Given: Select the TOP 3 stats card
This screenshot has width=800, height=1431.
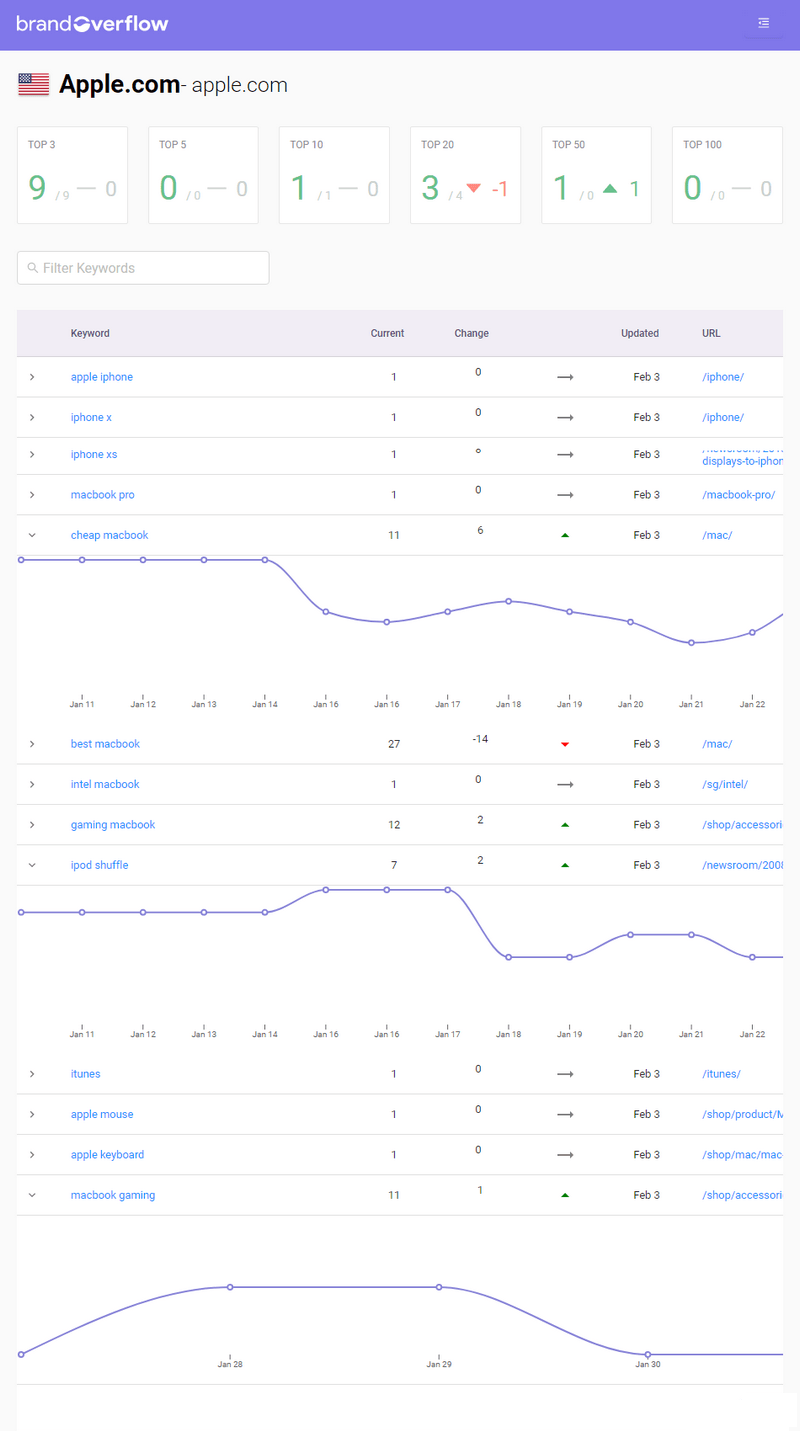Looking at the screenshot, I should click(72, 175).
